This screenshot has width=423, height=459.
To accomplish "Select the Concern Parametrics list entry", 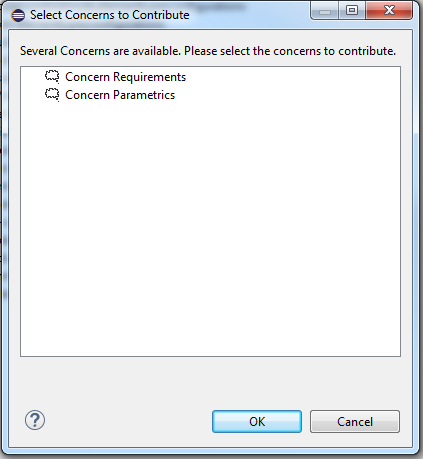I will (120, 95).
